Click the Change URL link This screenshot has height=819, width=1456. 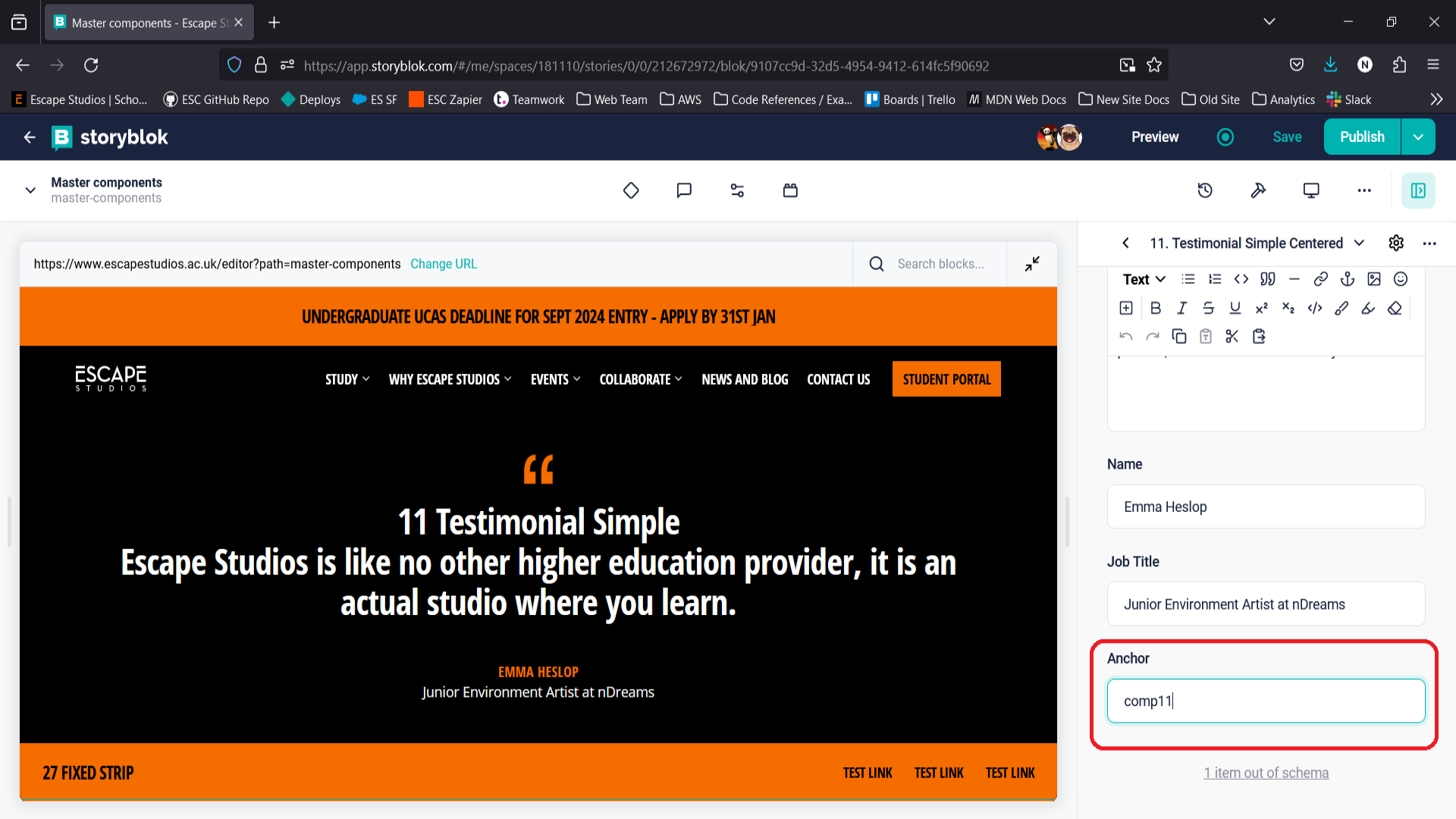[x=444, y=264]
